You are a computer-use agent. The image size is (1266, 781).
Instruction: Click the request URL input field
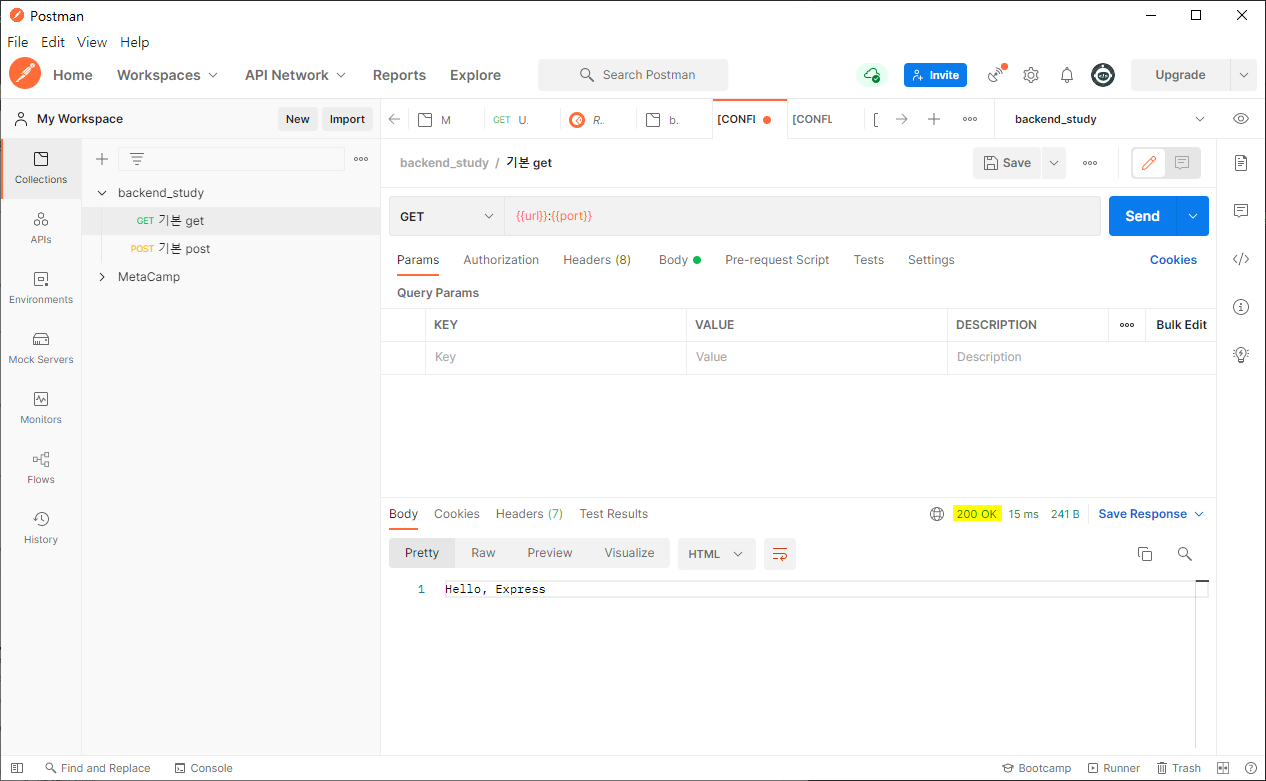point(802,216)
